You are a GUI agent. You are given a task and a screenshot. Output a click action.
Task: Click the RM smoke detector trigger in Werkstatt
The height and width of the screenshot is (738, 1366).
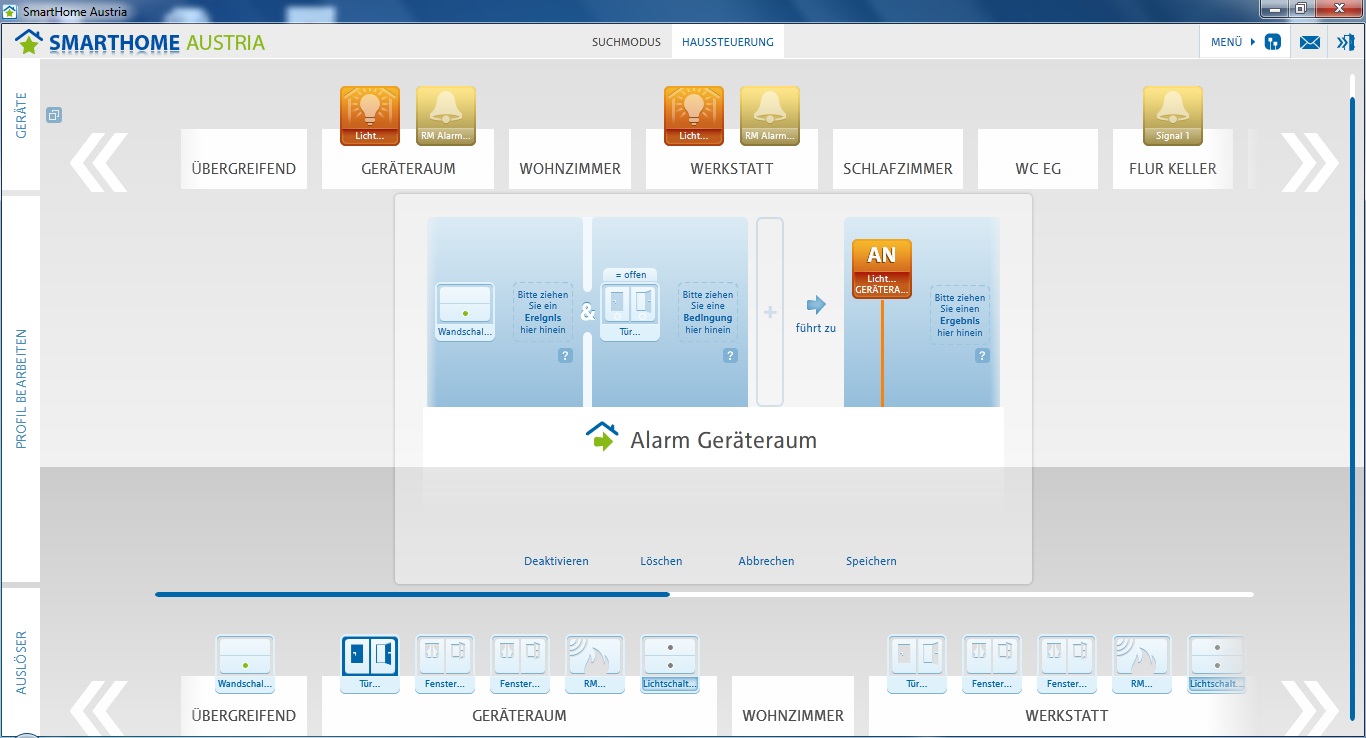tap(1142, 664)
